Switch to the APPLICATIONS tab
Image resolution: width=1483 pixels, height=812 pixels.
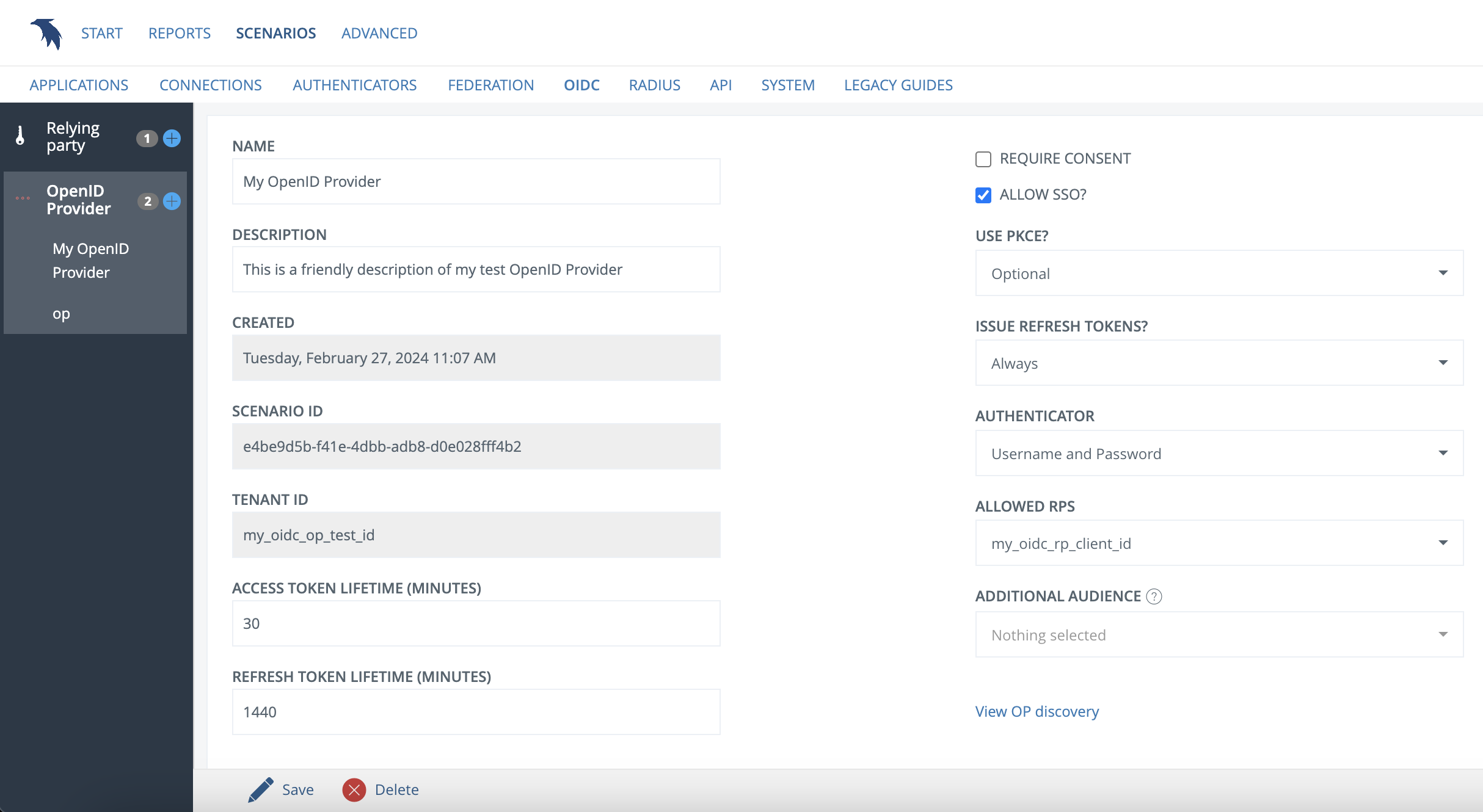tap(79, 85)
